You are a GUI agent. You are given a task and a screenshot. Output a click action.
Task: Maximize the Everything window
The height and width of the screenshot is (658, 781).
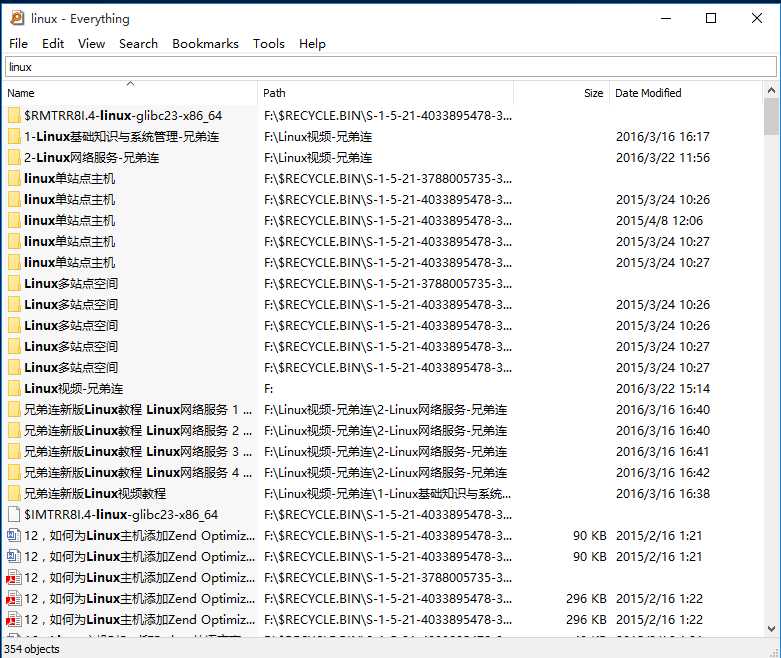click(x=711, y=18)
